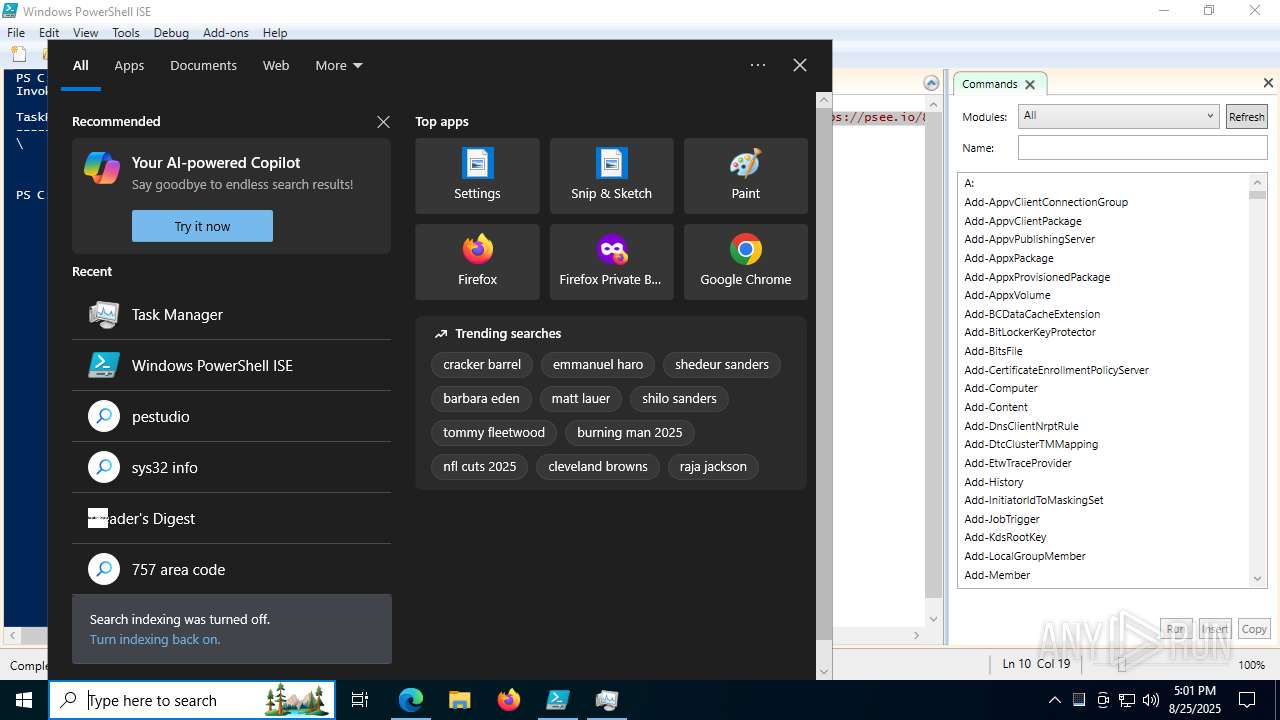Open Firefox Private Browsing tile

coord(611,262)
